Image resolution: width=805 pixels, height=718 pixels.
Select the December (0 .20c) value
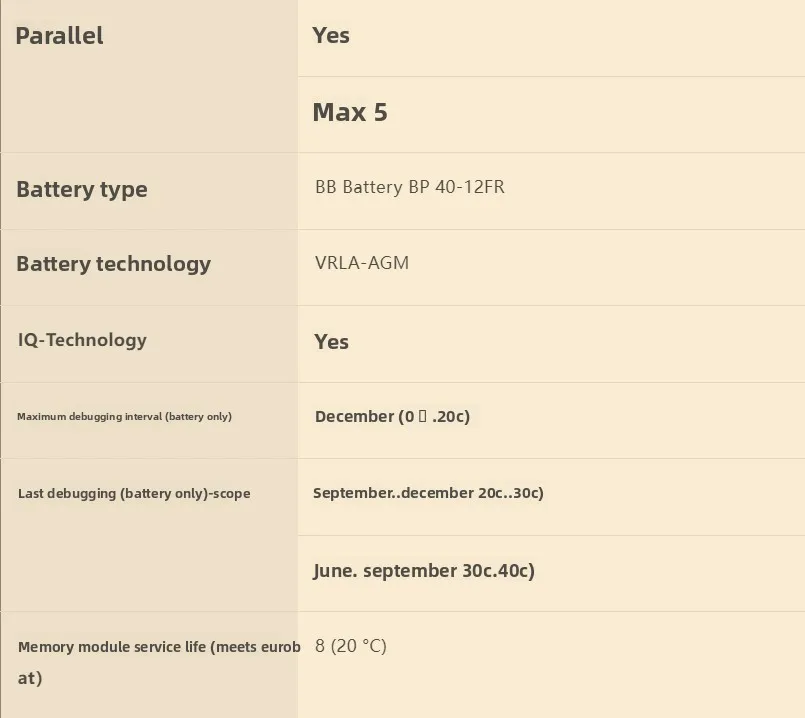tap(391, 416)
